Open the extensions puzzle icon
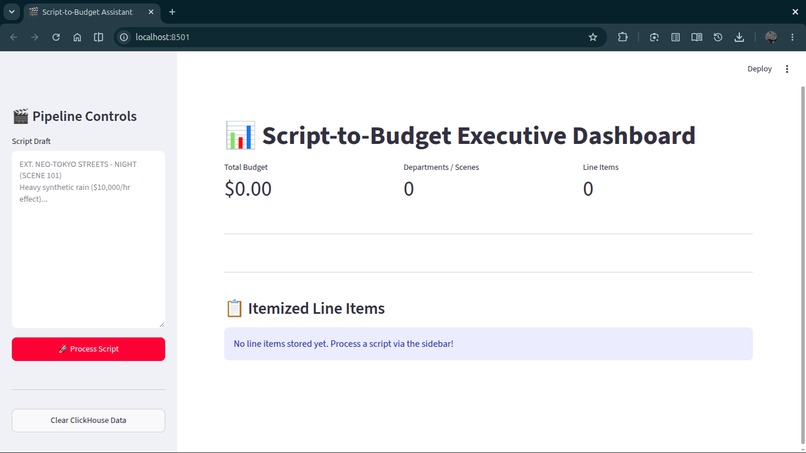 point(622,37)
